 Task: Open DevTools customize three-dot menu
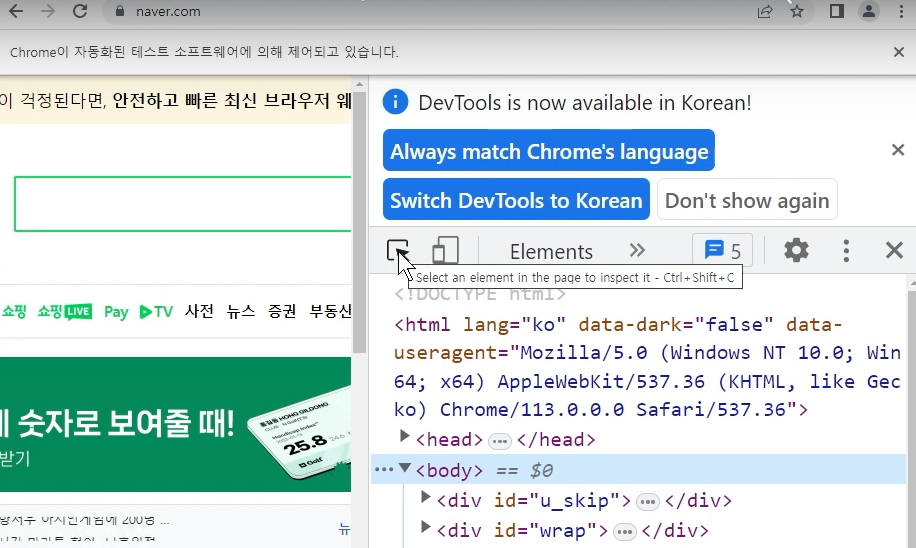tap(846, 251)
